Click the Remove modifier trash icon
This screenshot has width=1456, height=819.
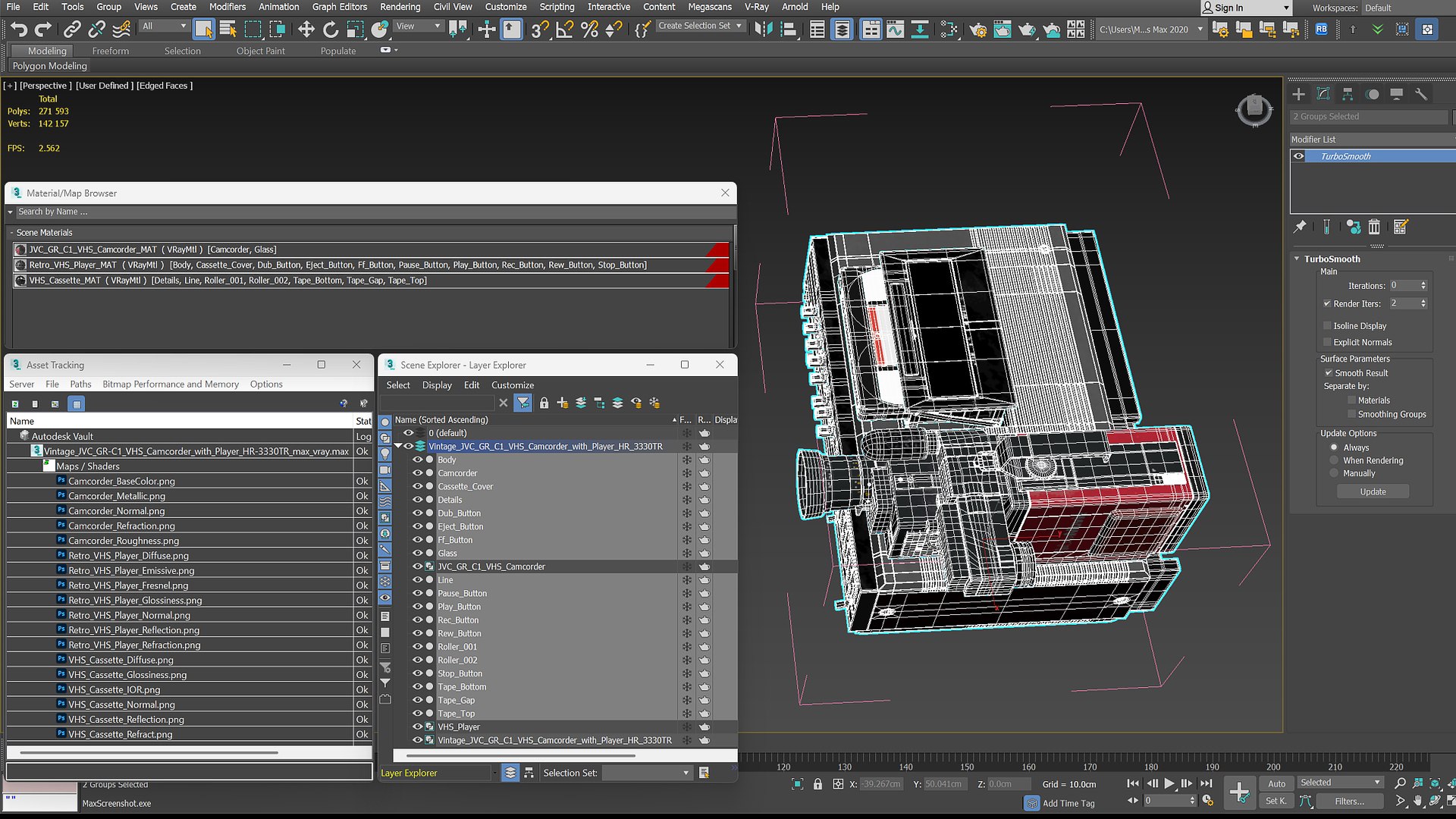1374,227
